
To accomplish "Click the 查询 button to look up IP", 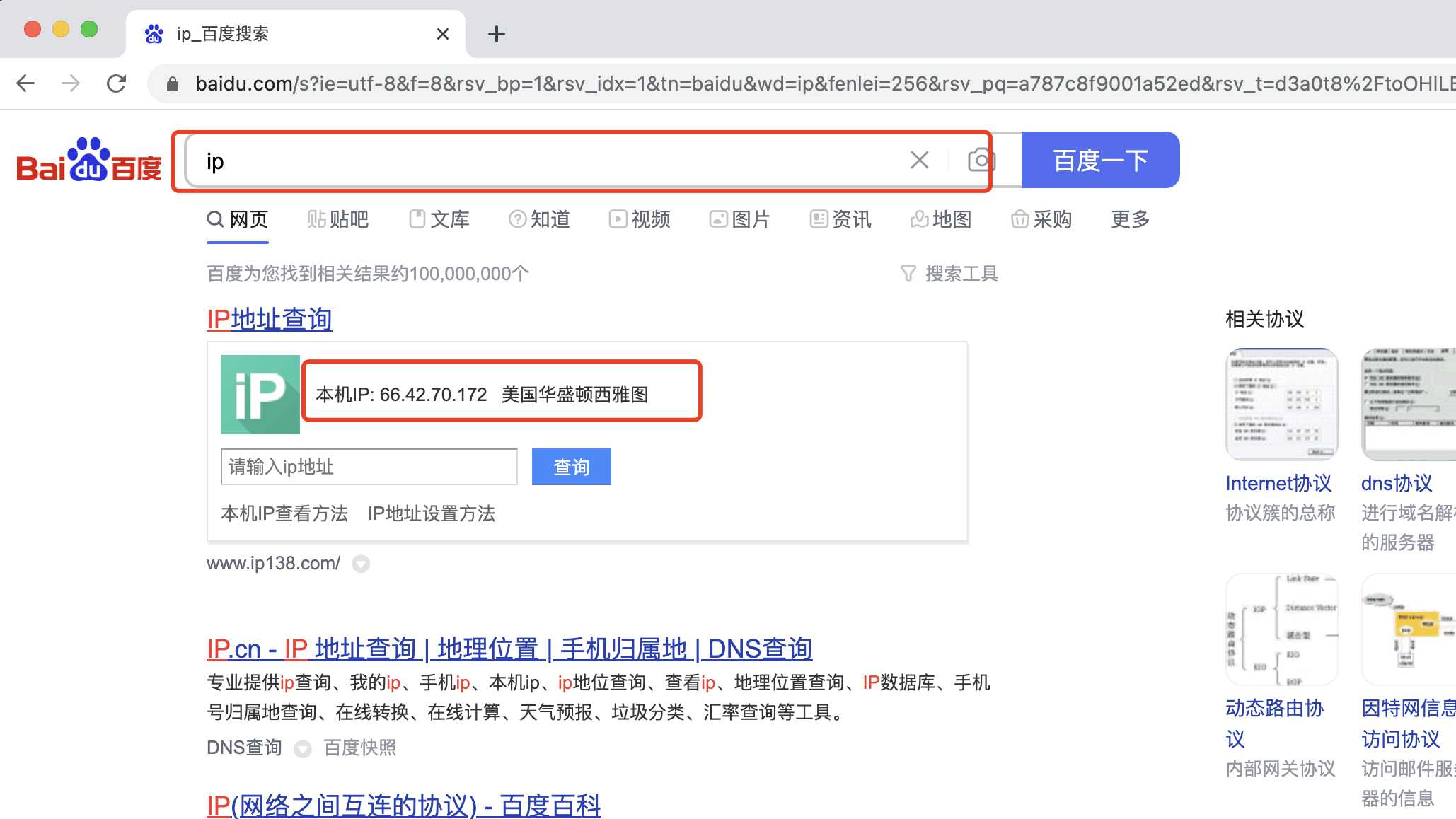I will tap(570, 466).
